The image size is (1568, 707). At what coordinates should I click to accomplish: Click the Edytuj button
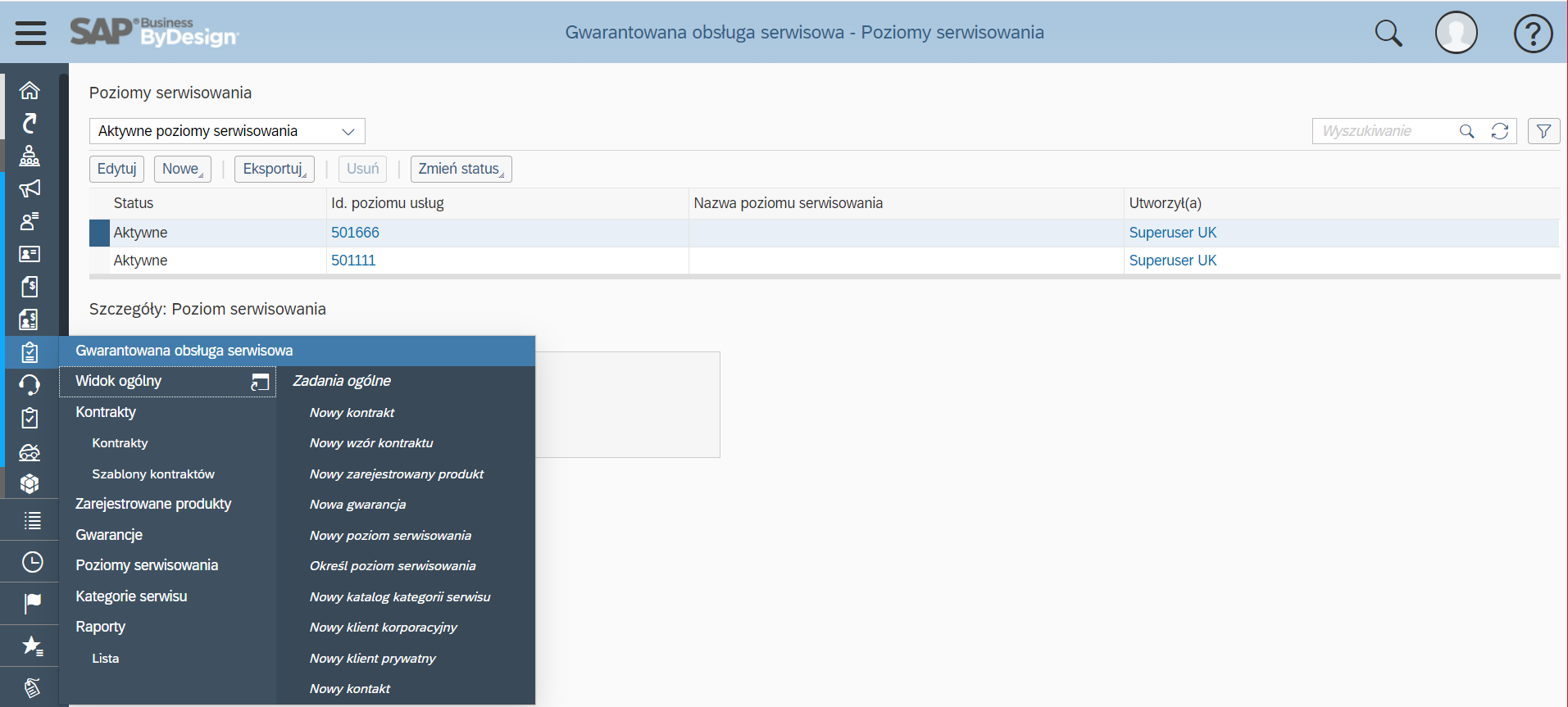[116, 169]
